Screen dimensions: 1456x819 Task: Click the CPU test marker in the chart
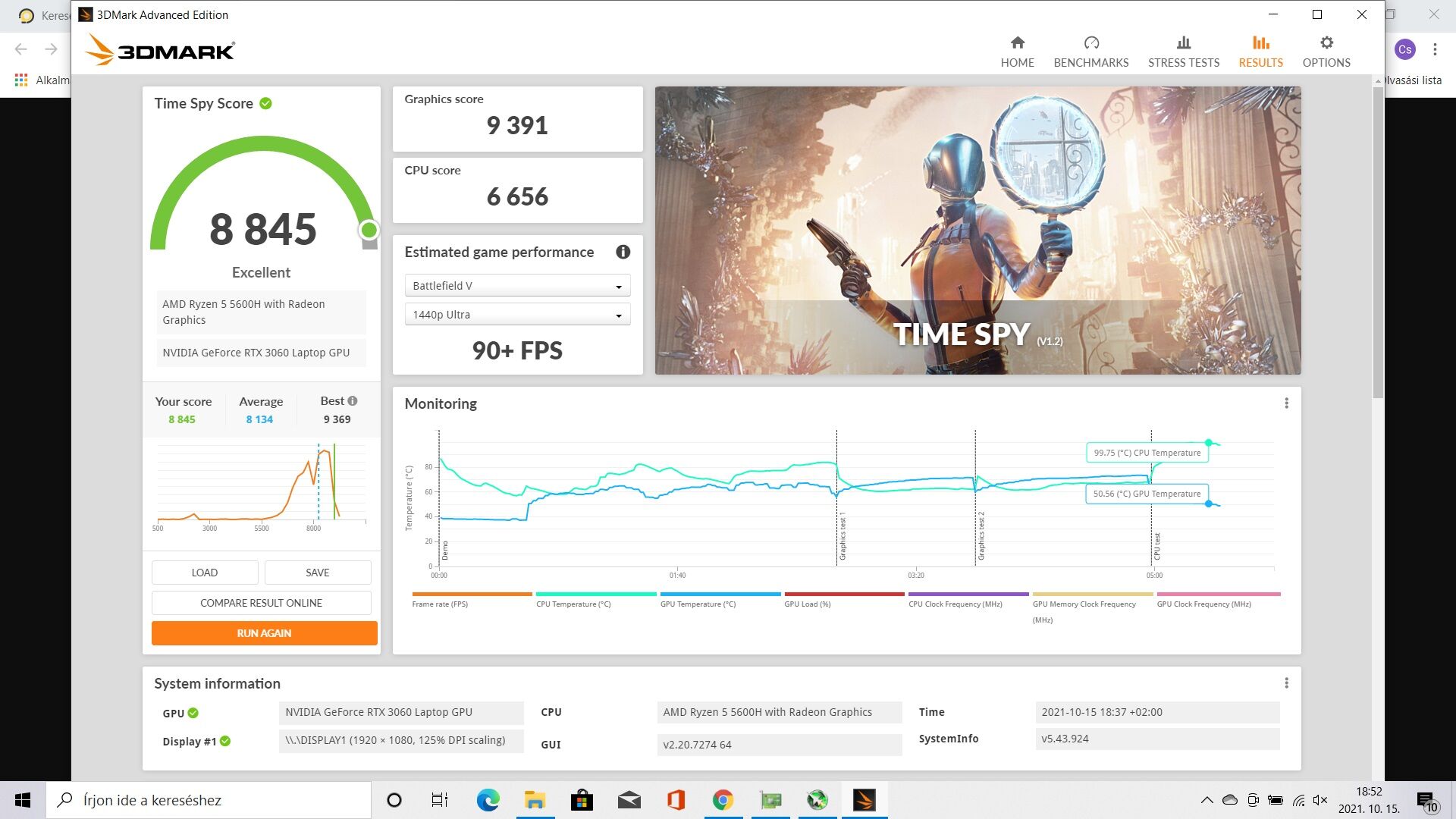(x=1156, y=546)
